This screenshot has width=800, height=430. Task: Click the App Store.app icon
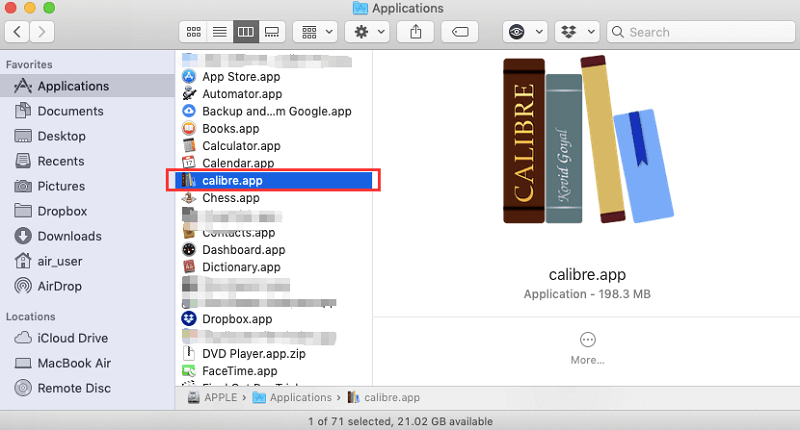(x=189, y=77)
